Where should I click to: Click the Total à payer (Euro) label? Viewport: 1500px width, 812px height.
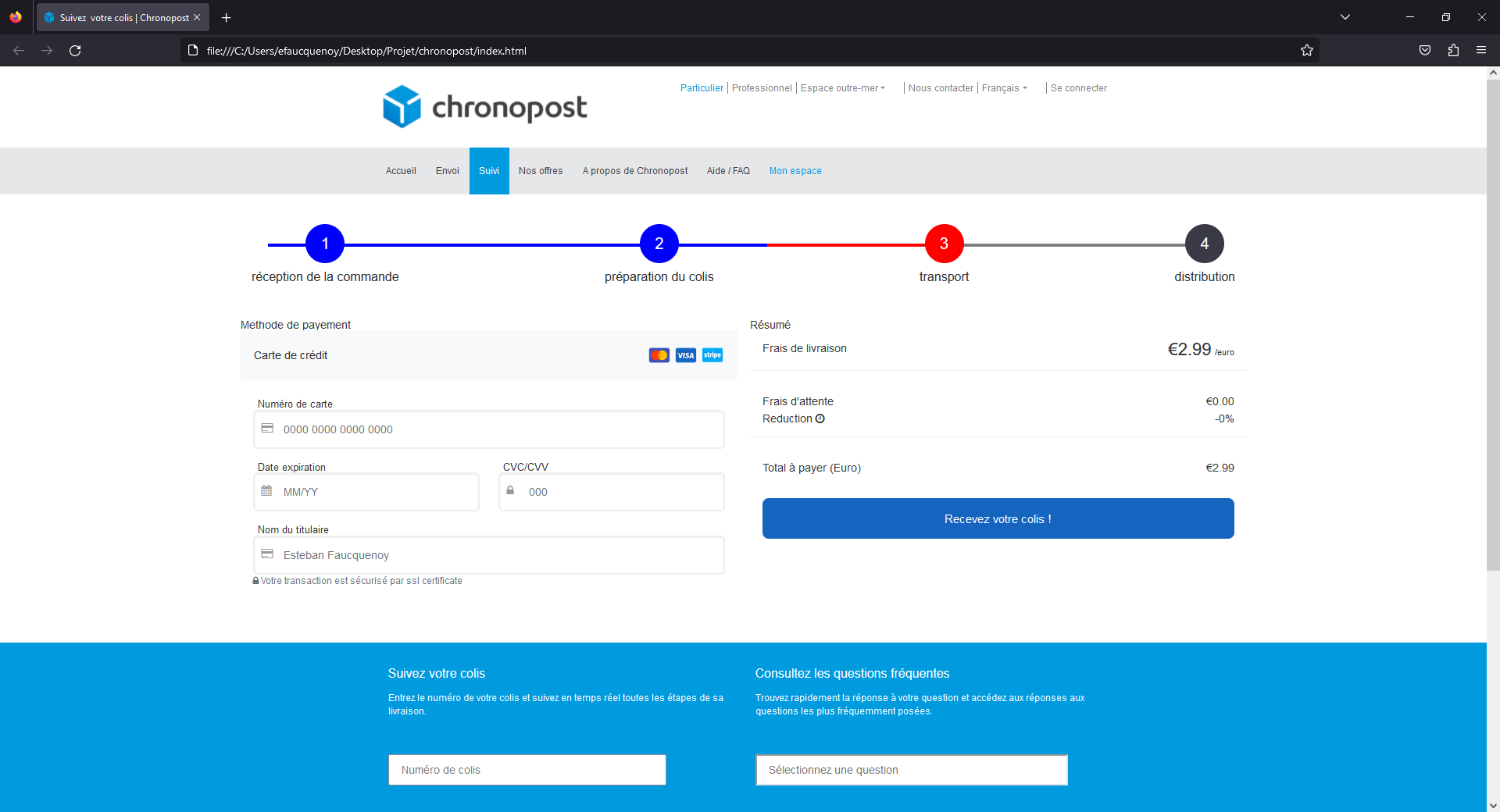coord(812,468)
